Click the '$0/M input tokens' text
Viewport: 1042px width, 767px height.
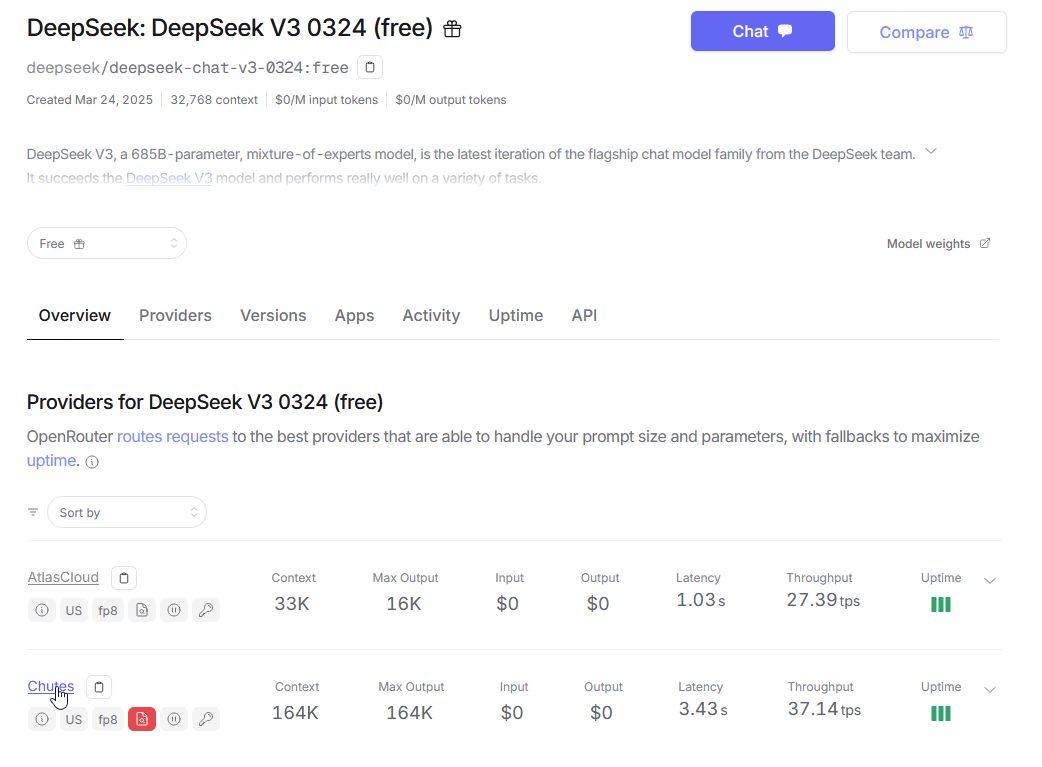coord(326,100)
